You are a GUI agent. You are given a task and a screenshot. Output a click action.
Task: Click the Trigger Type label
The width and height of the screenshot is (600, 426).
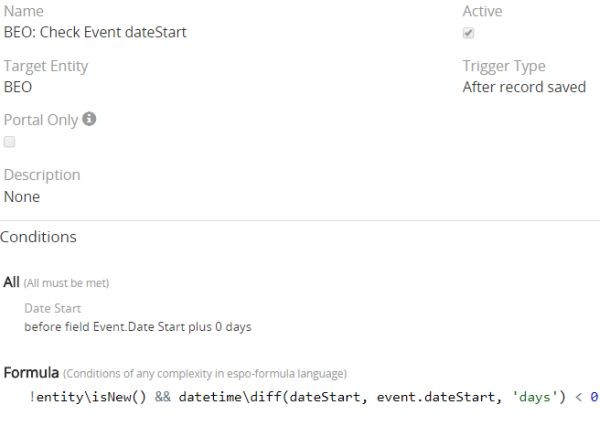(504, 66)
